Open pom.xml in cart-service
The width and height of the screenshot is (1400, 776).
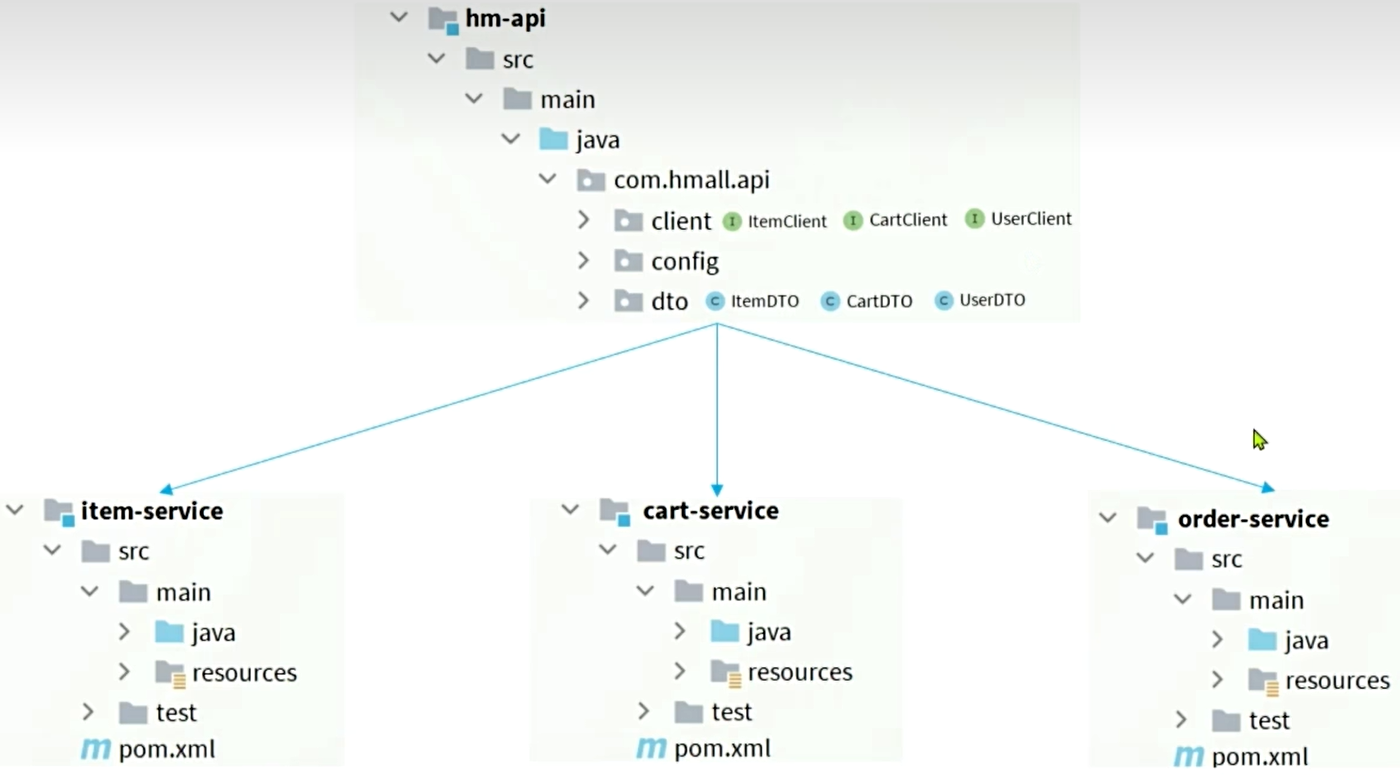pos(722,748)
